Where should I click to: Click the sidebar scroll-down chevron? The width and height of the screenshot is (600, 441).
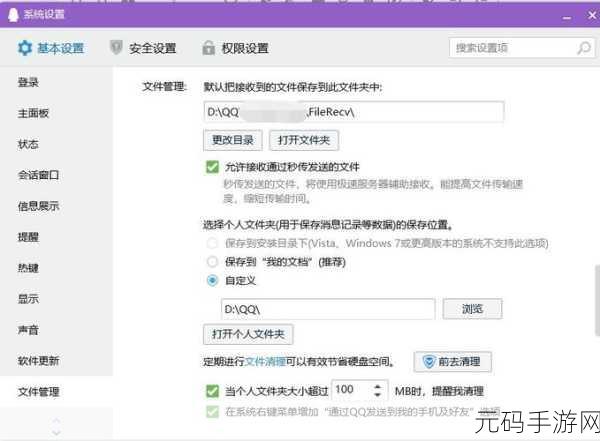coord(57,433)
